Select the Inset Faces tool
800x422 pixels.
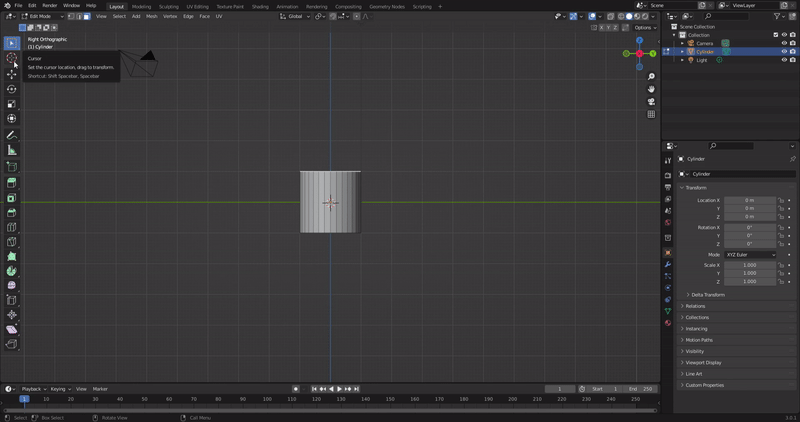pos(11,197)
